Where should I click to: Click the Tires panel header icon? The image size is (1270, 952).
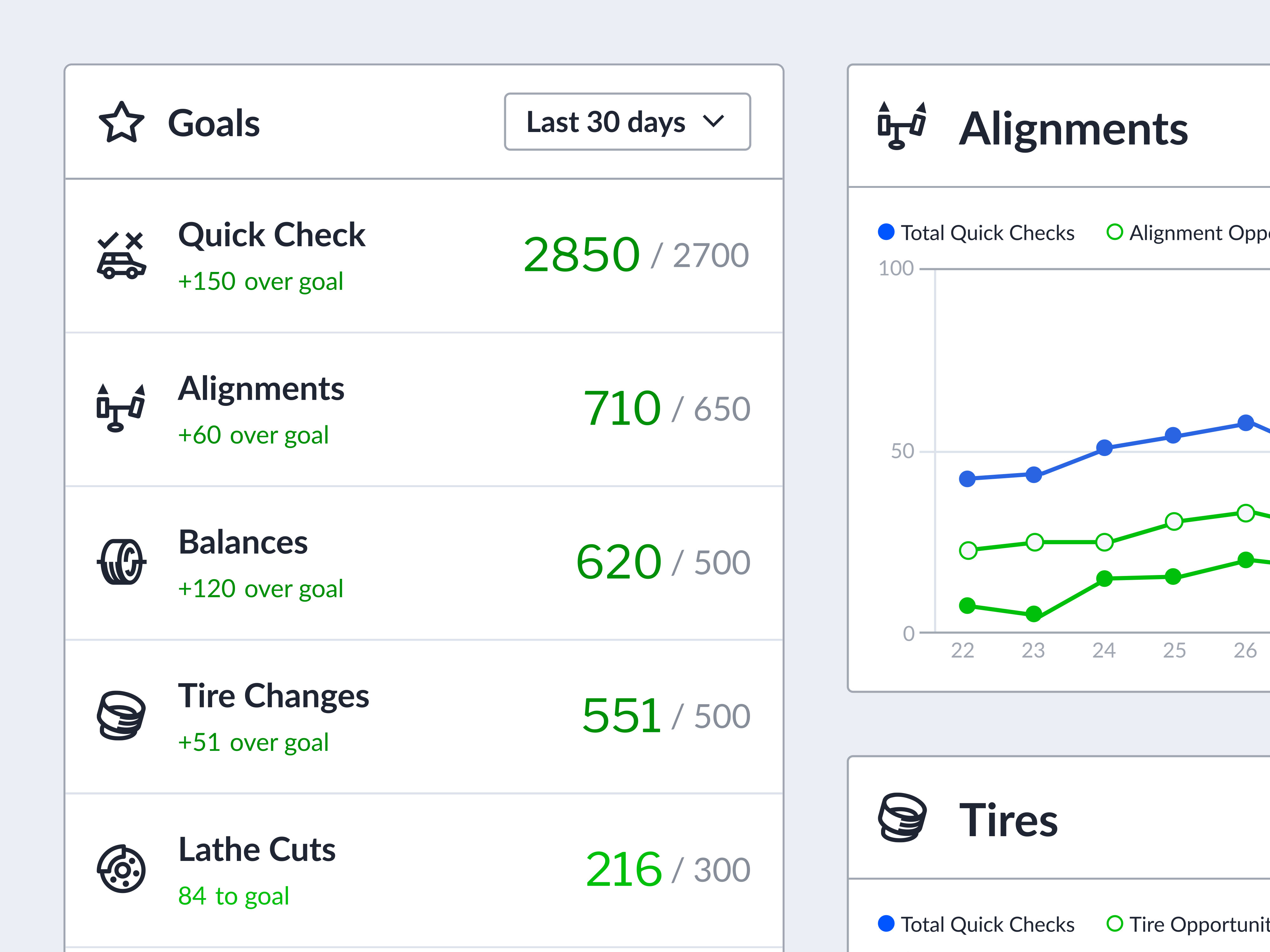pyautogui.click(x=902, y=817)
